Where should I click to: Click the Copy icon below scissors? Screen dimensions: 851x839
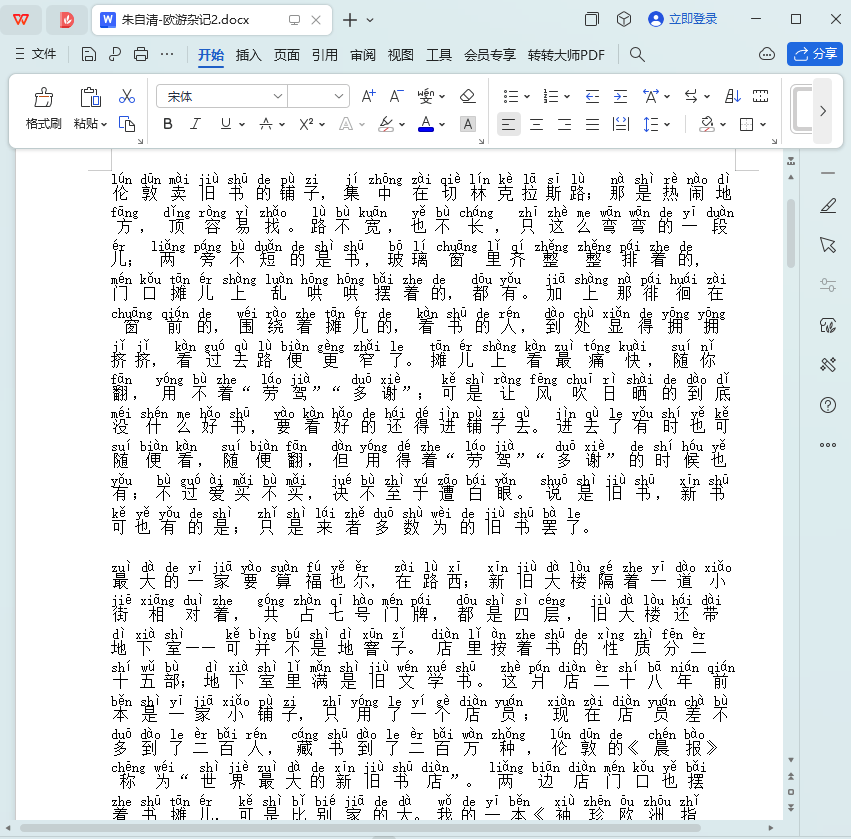127,124
